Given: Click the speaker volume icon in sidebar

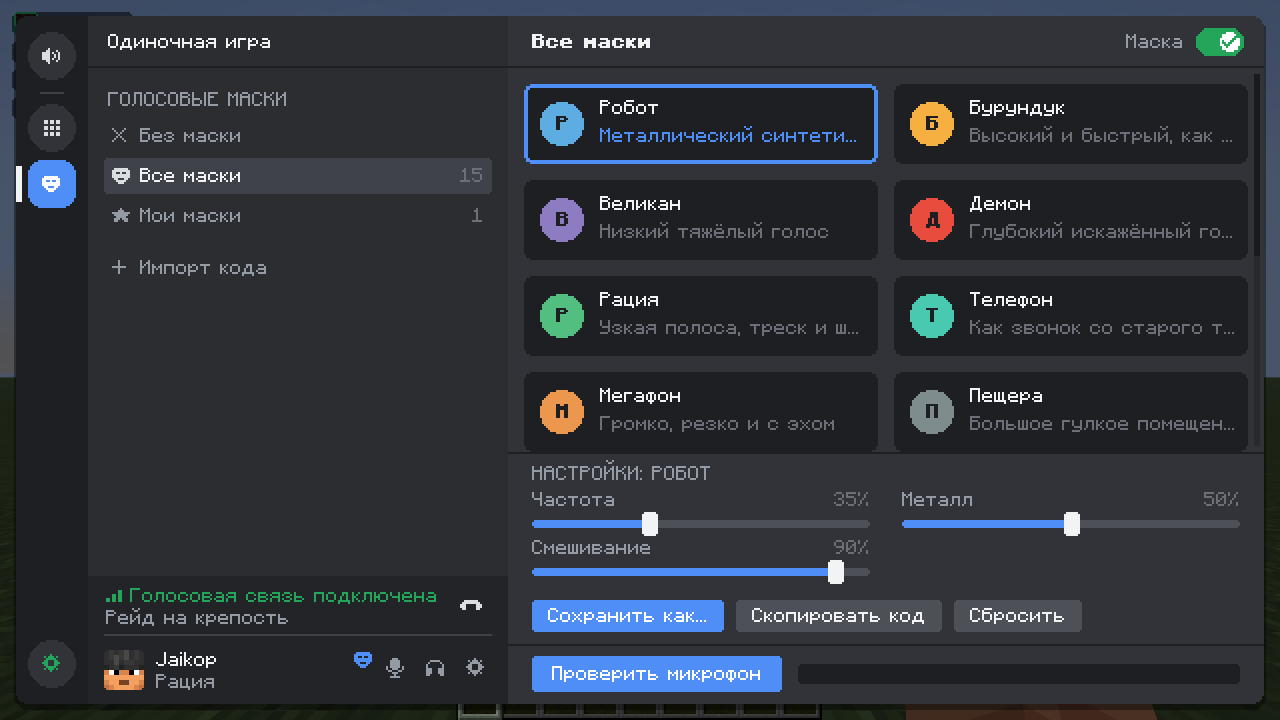Looking at the screenshot, I should [52, 56].
